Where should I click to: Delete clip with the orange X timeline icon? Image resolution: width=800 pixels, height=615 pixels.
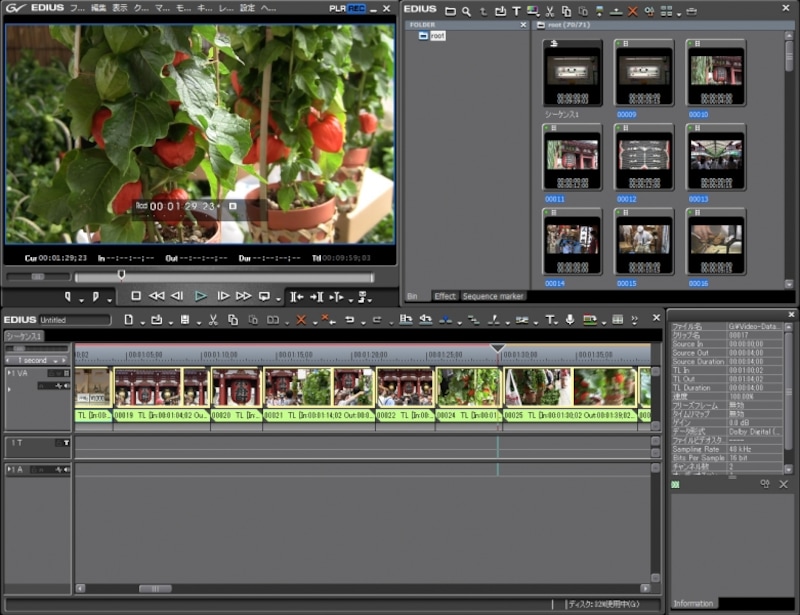[x=301, y=321]
